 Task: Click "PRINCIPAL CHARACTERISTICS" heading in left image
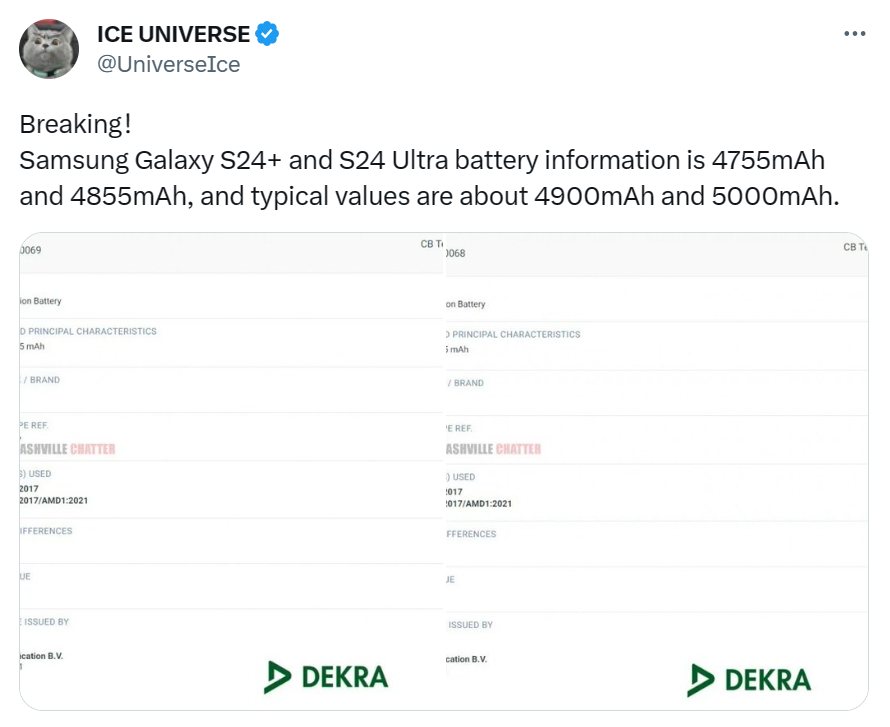[x=92, y=331]
